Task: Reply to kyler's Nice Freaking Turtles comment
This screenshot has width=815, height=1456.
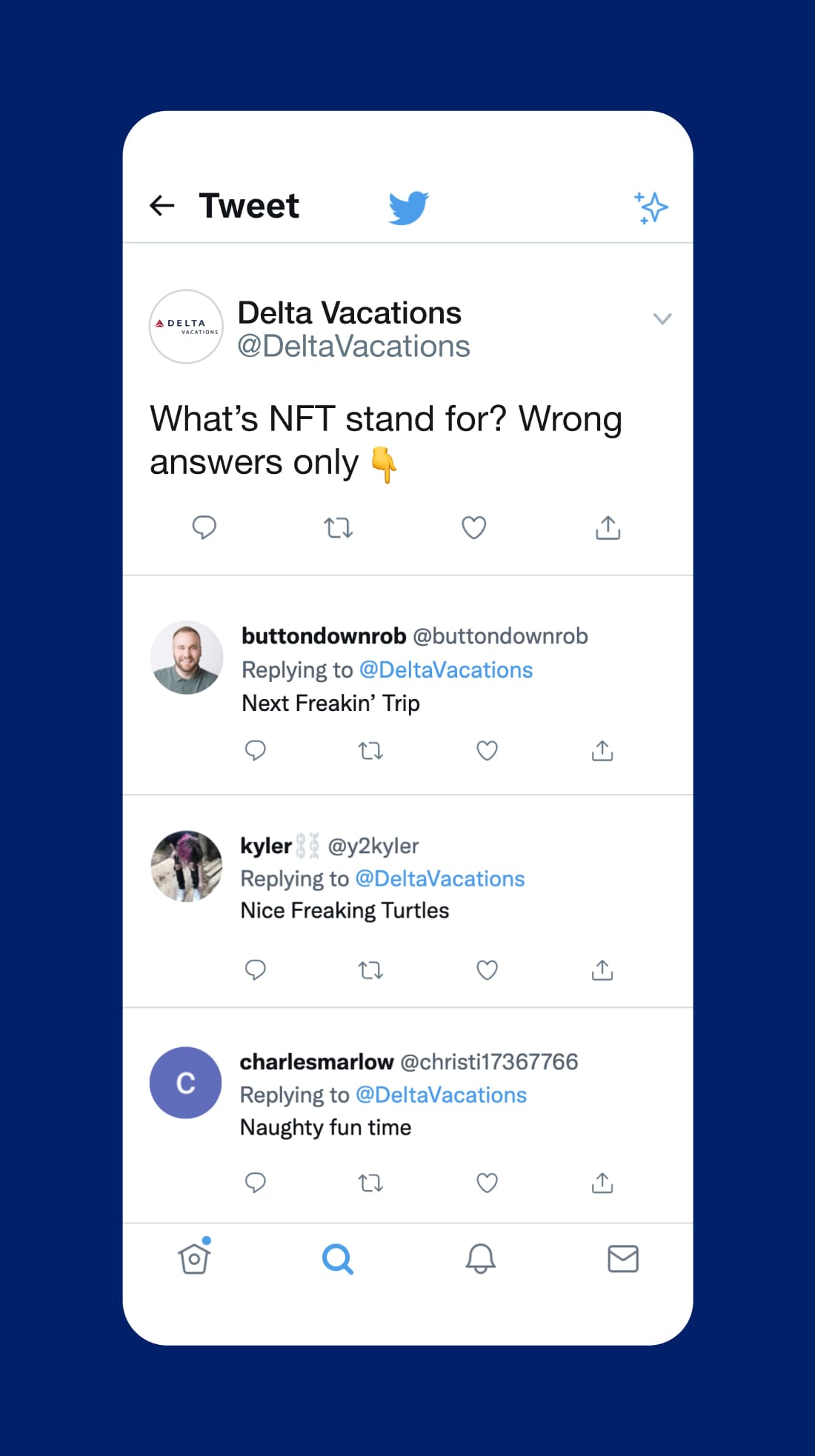Action: (x=256, y=969)
